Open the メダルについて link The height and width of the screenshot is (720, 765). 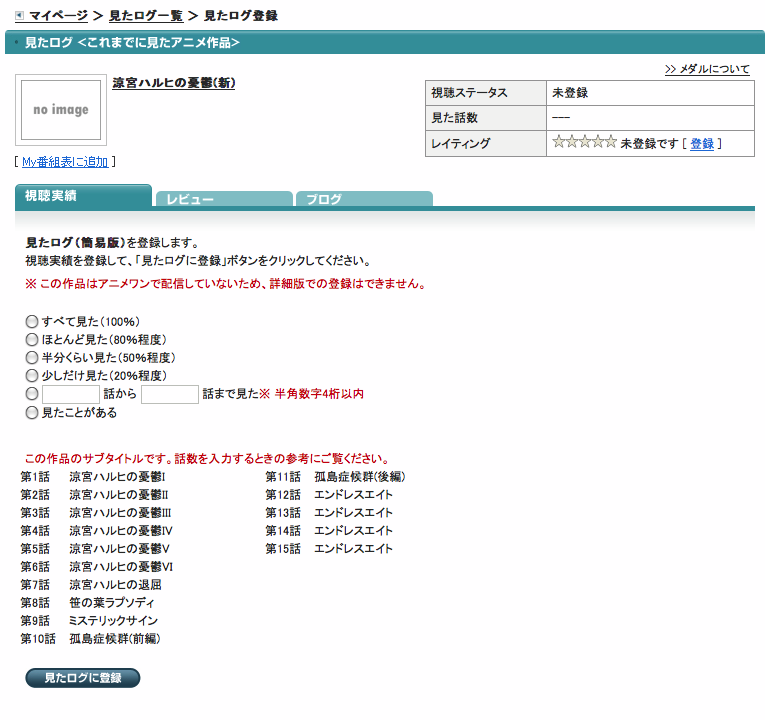click(707, 69)
